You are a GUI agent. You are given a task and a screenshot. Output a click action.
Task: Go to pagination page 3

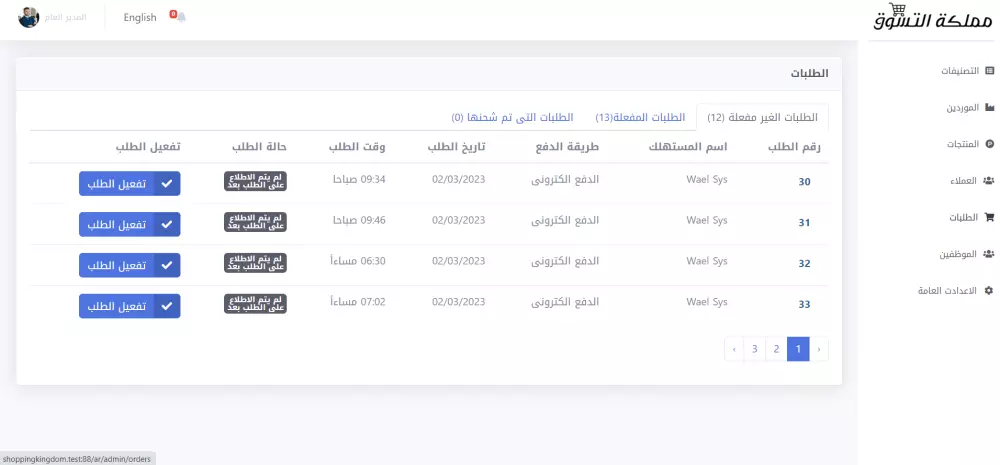coord(754,349)
